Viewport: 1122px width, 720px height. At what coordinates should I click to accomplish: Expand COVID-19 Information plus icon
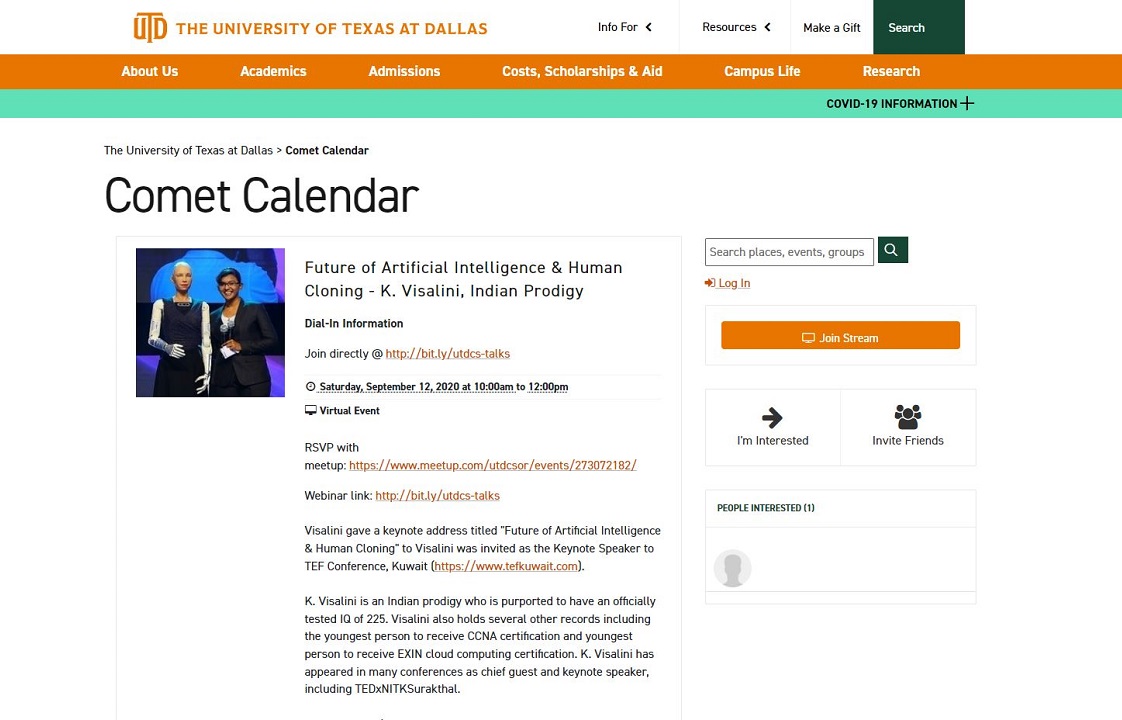pos(967,103)
